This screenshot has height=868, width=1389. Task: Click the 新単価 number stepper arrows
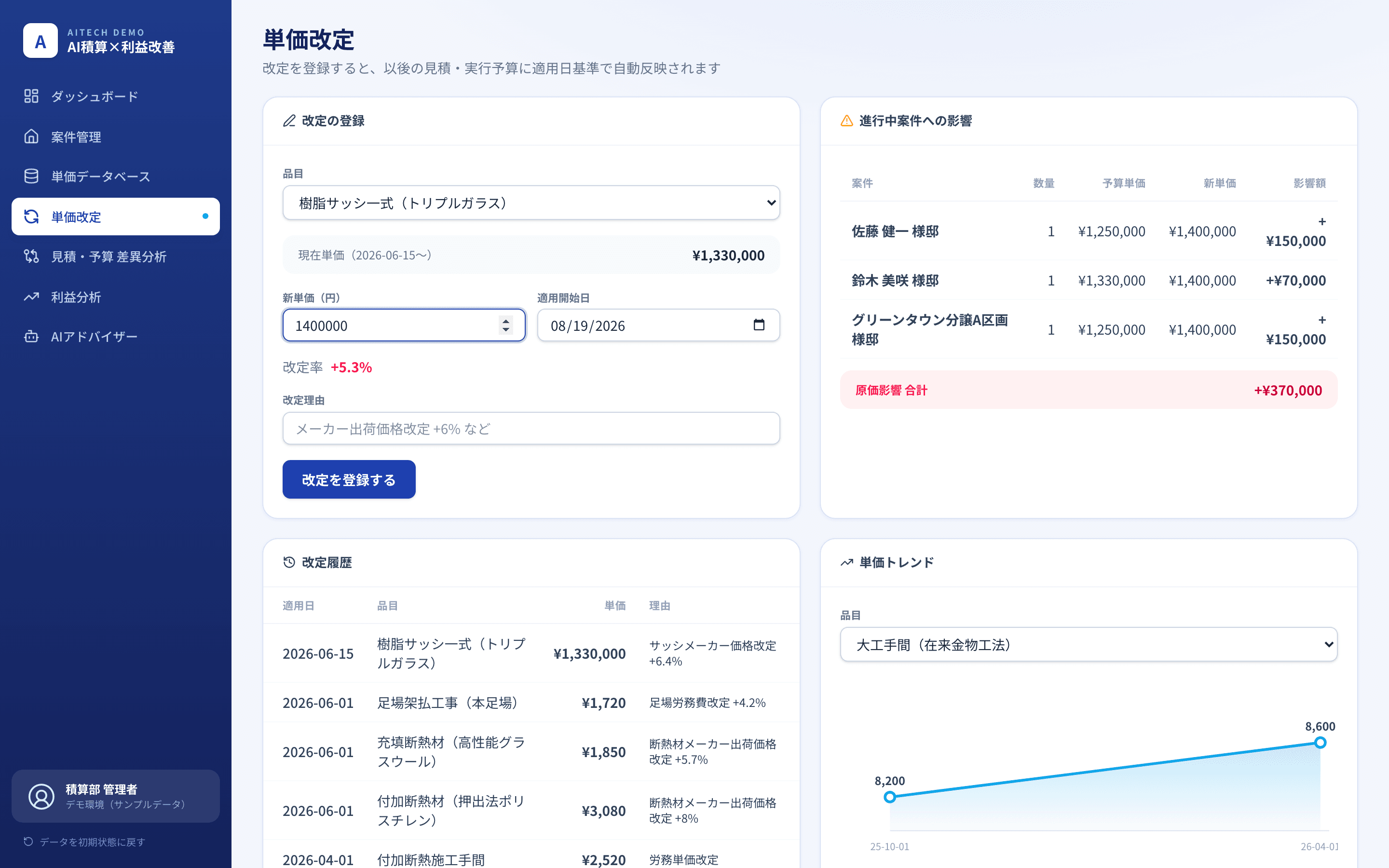click(505, 325)
